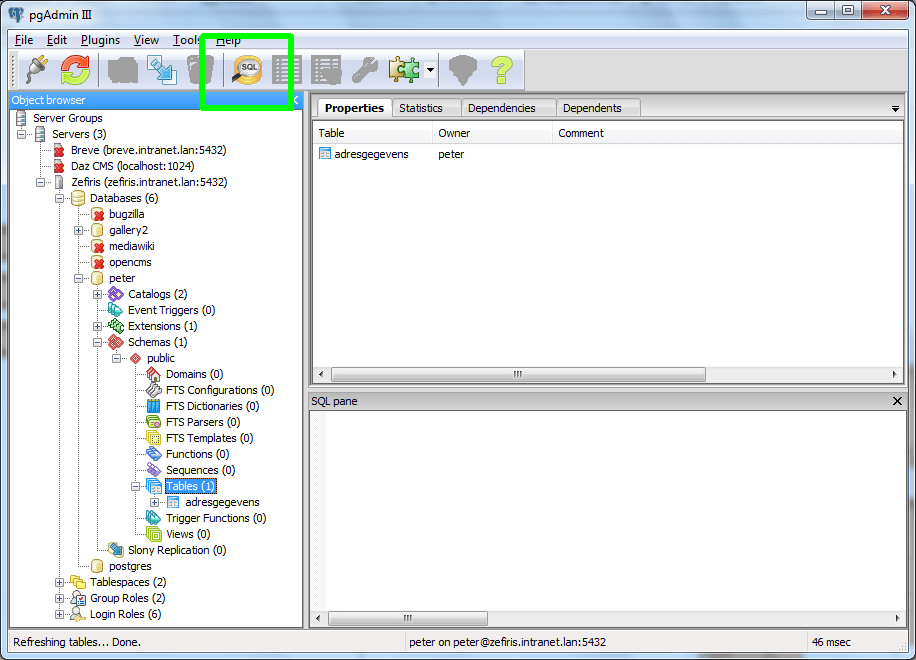Sort by the Owner column header
Viewport: 916px width, 660px height.
click(492, 133)
